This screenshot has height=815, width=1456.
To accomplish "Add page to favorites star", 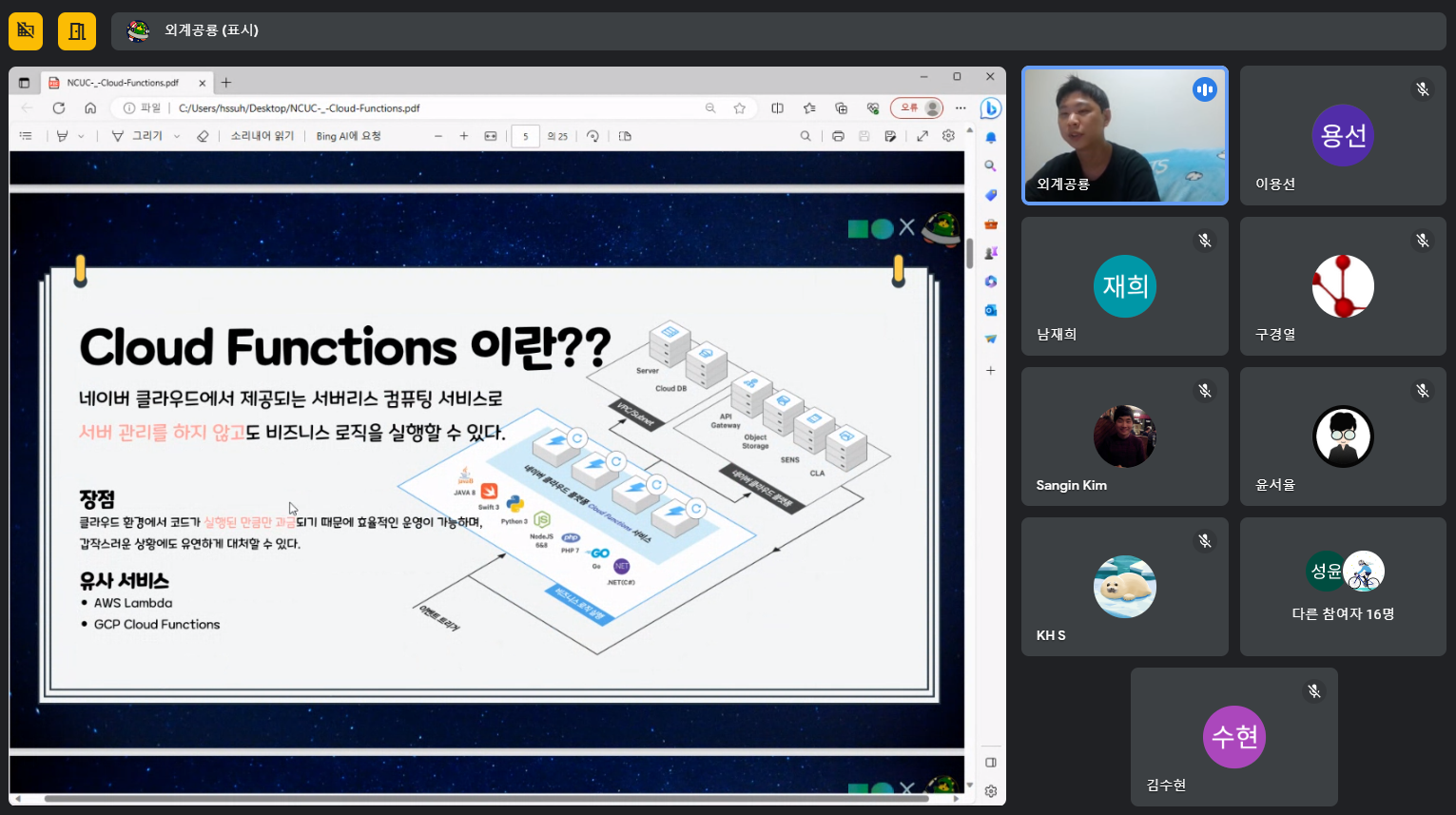I will (x=740, y=108).
